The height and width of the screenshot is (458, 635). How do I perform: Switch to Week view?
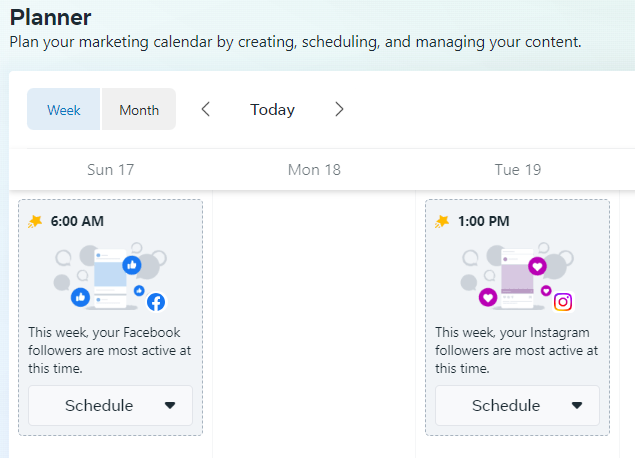pos(64,110)
